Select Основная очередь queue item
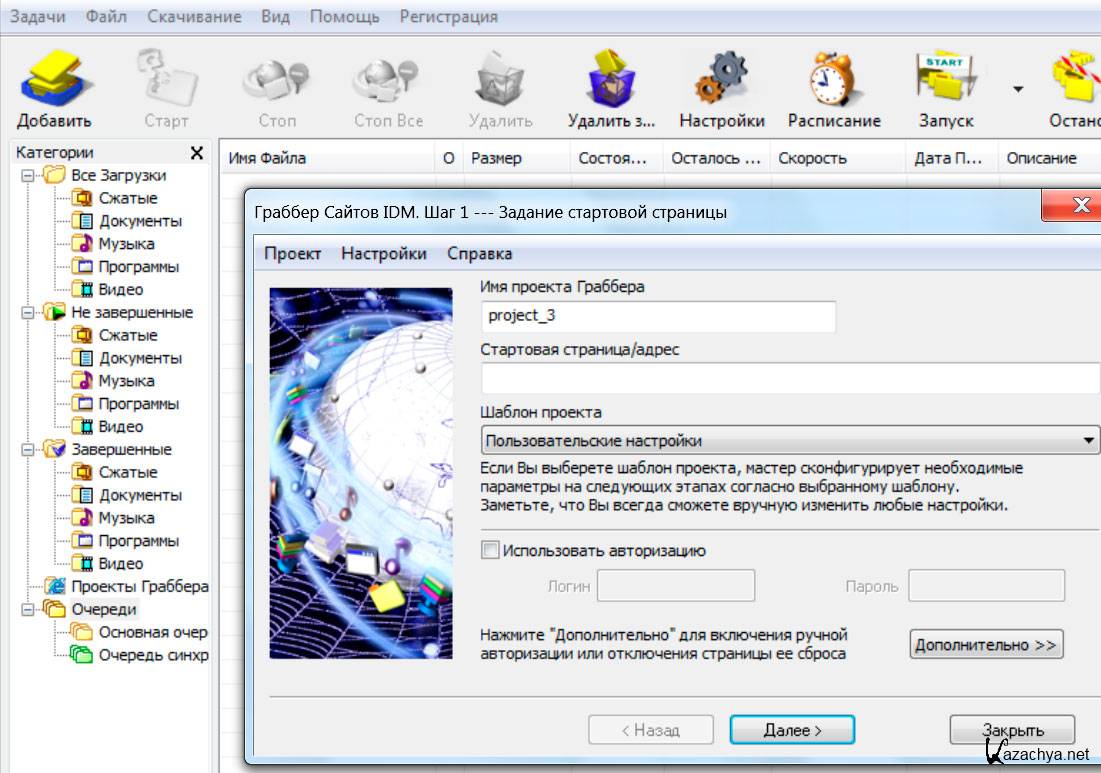 [152, 632]
